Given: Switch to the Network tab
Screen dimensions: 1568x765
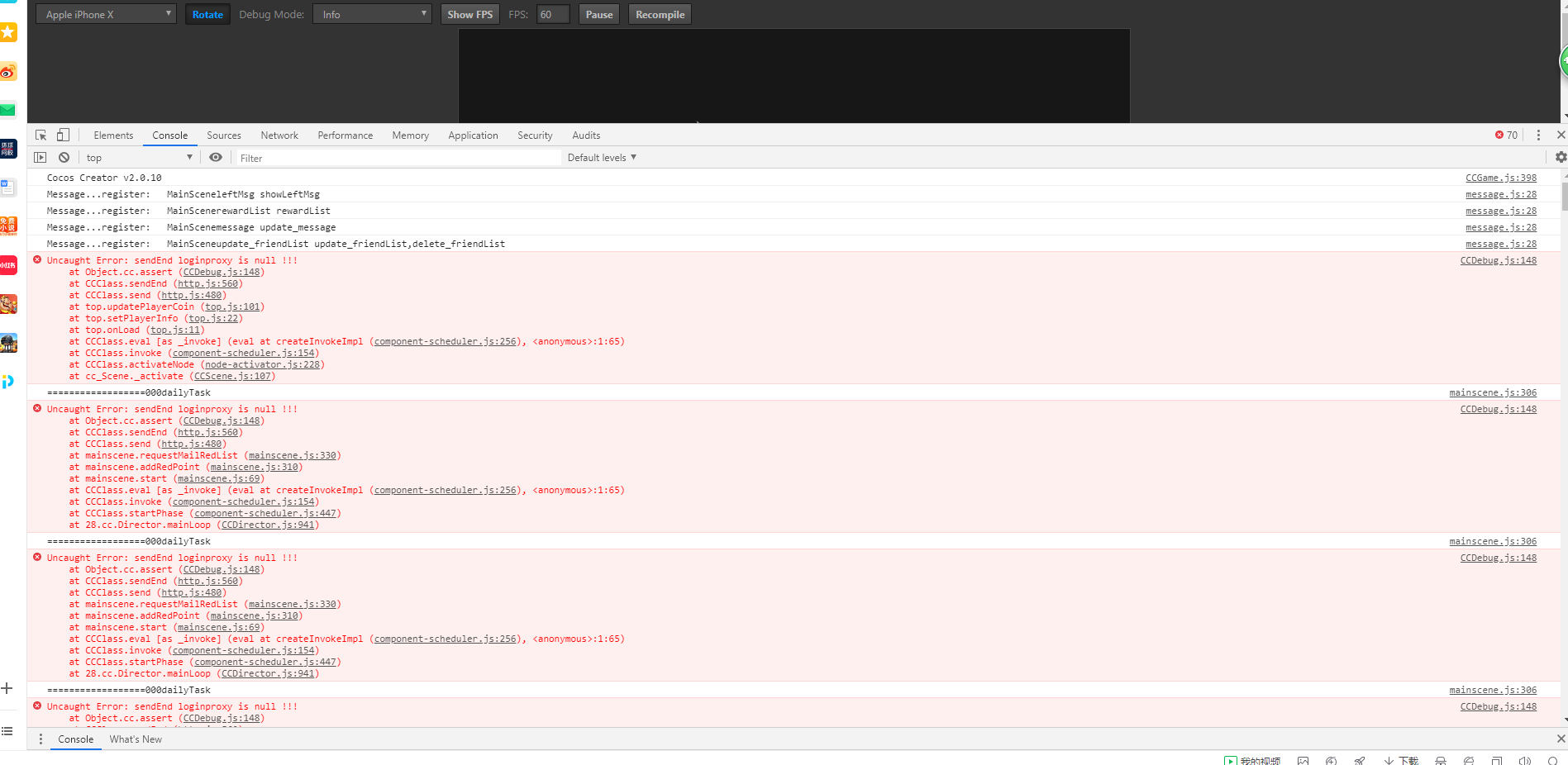Looking at the screenshot, I should click(279, 135).
